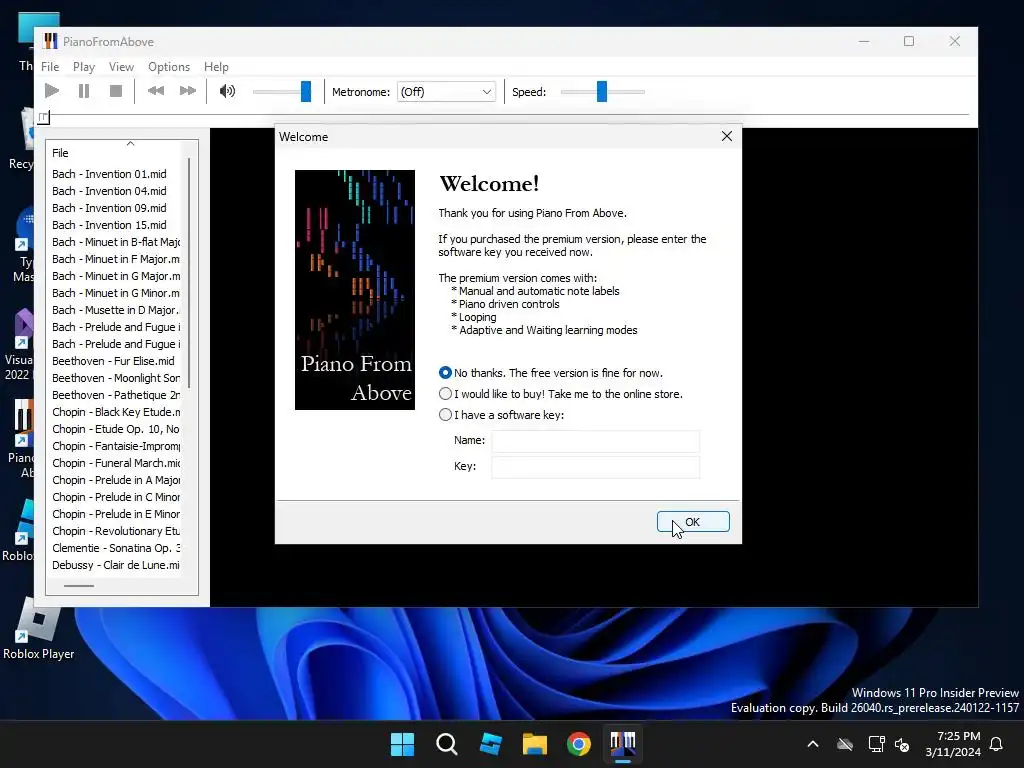
Task: Click the Play button in the toolbar
Action: tap(52, 91)
